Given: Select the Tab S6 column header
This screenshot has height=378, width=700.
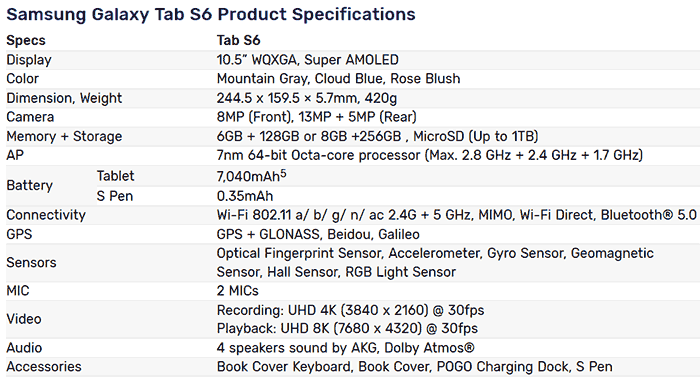Looking at the screenshot, I should [x=238, y=41].
